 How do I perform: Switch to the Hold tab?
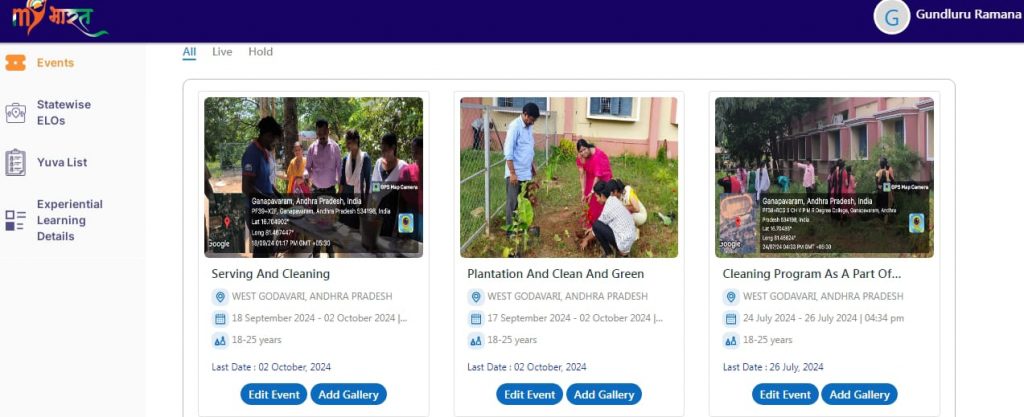coord(260,52)
